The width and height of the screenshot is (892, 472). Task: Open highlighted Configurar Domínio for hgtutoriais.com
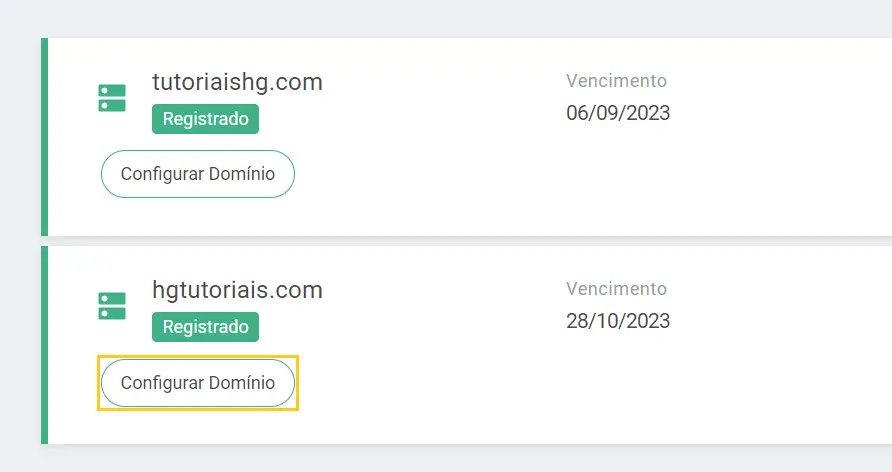[x=198, y=383]
